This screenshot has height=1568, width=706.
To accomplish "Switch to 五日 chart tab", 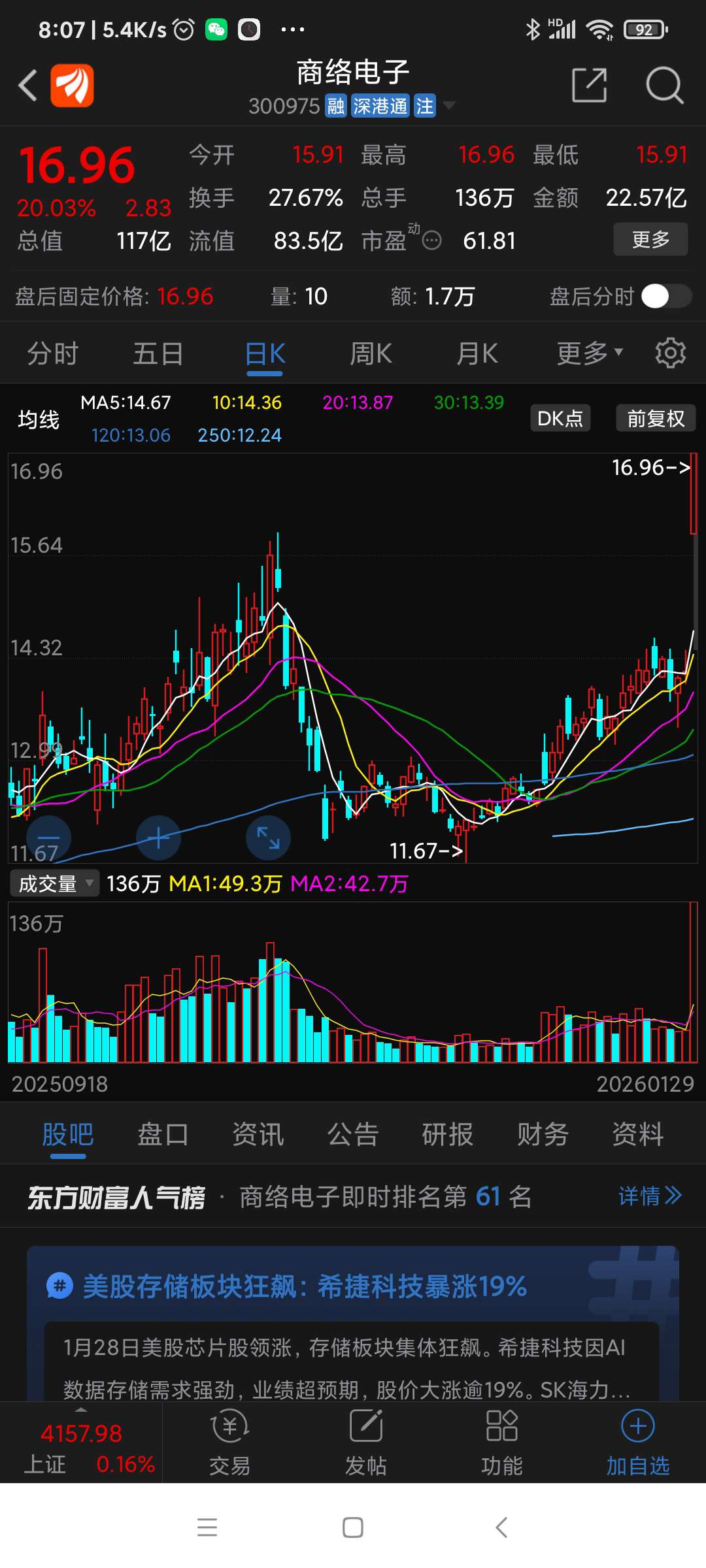I will 158,353.
